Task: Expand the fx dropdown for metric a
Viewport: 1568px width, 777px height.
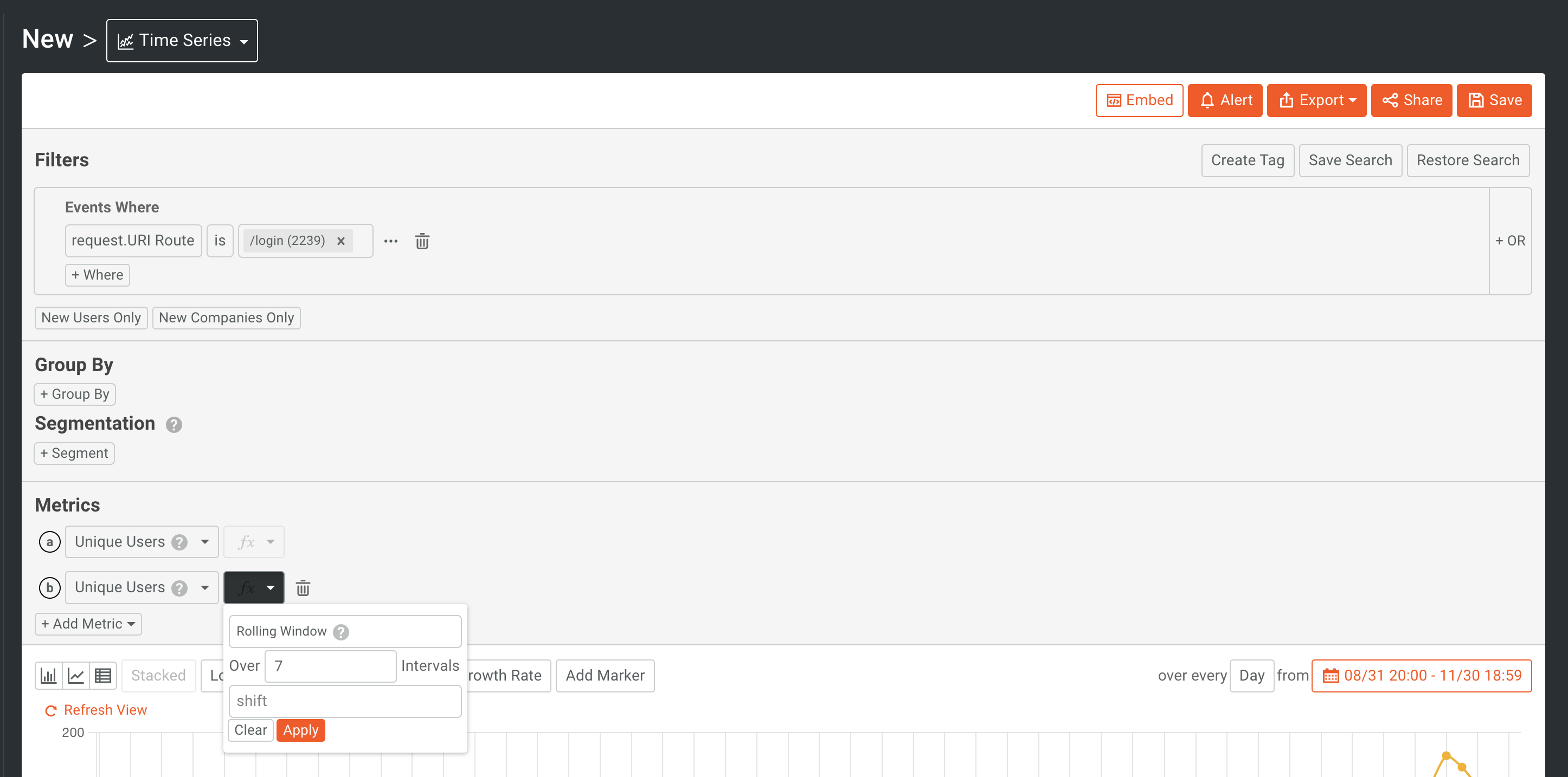Action: point(253,541)
